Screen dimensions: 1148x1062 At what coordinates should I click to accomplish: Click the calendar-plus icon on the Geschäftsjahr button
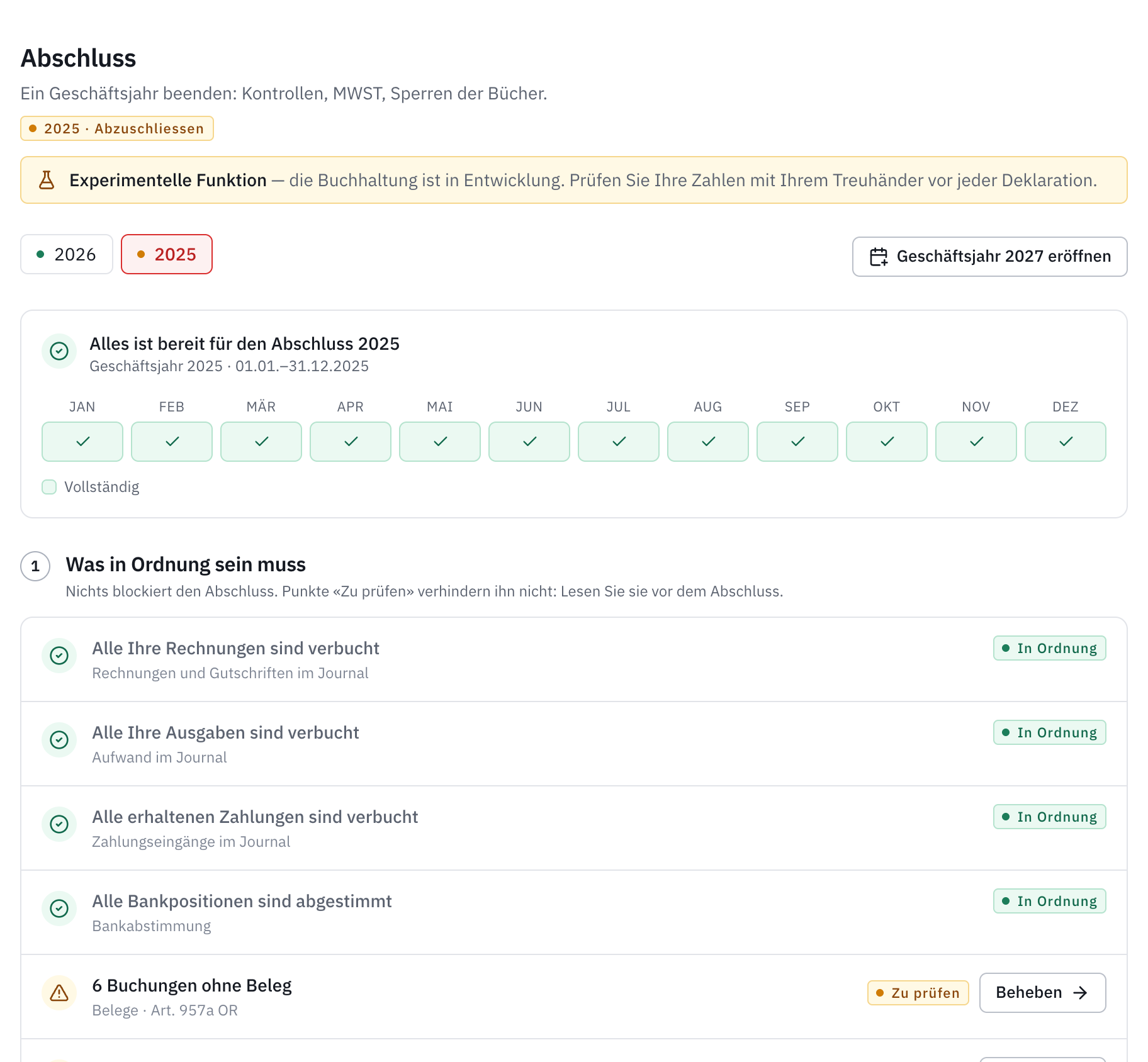point(879,257)
